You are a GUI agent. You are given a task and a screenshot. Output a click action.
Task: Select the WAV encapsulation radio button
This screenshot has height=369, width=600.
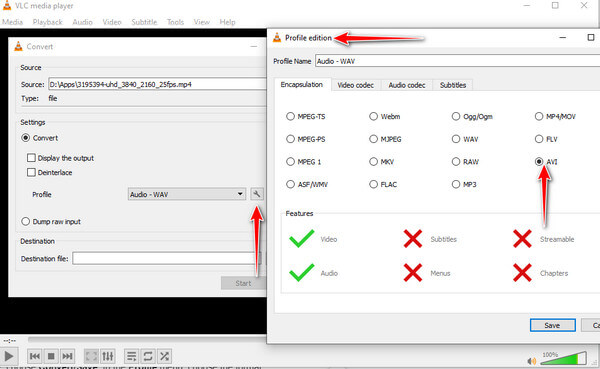coord(456,139)
